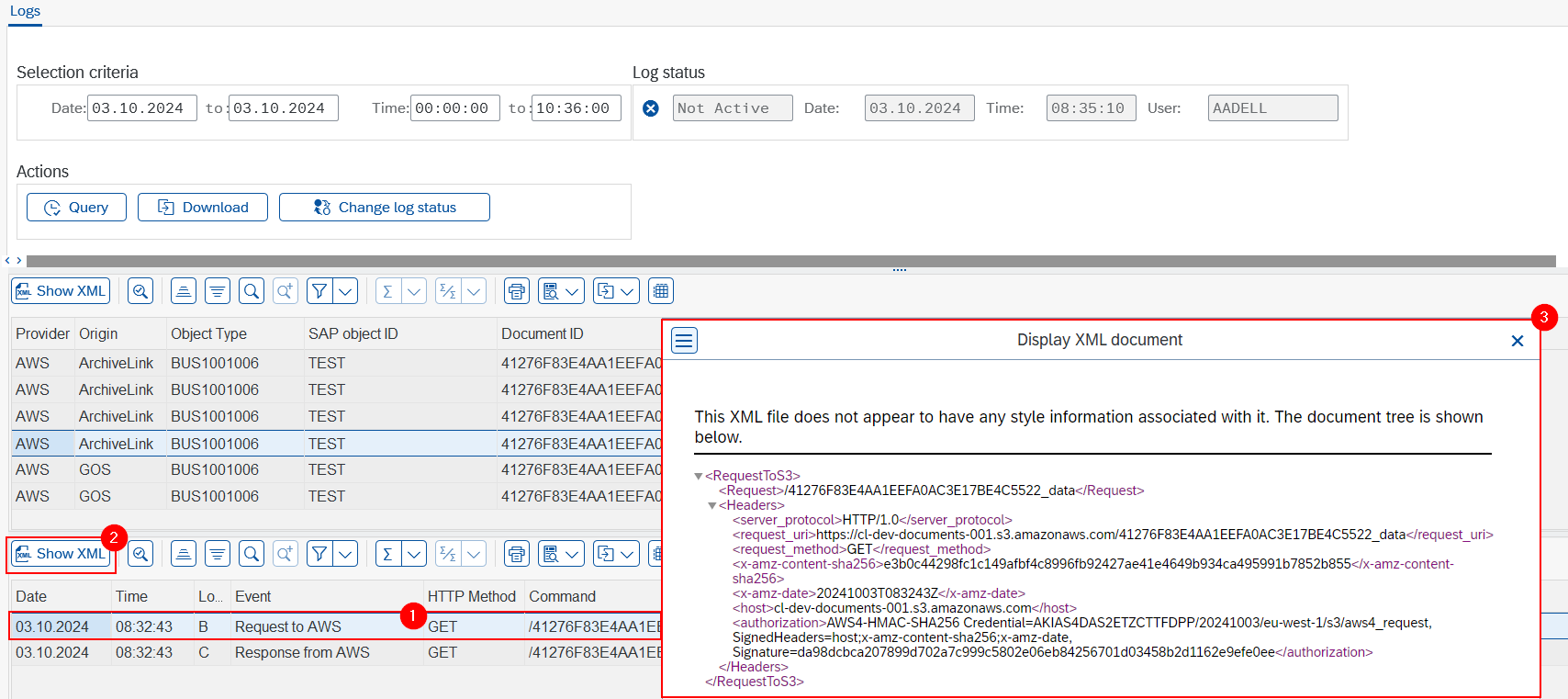Screen dimensions: 1568x699
Task: Click Subtotals in the log events toolbar
Action: click(x=448, y=554)
